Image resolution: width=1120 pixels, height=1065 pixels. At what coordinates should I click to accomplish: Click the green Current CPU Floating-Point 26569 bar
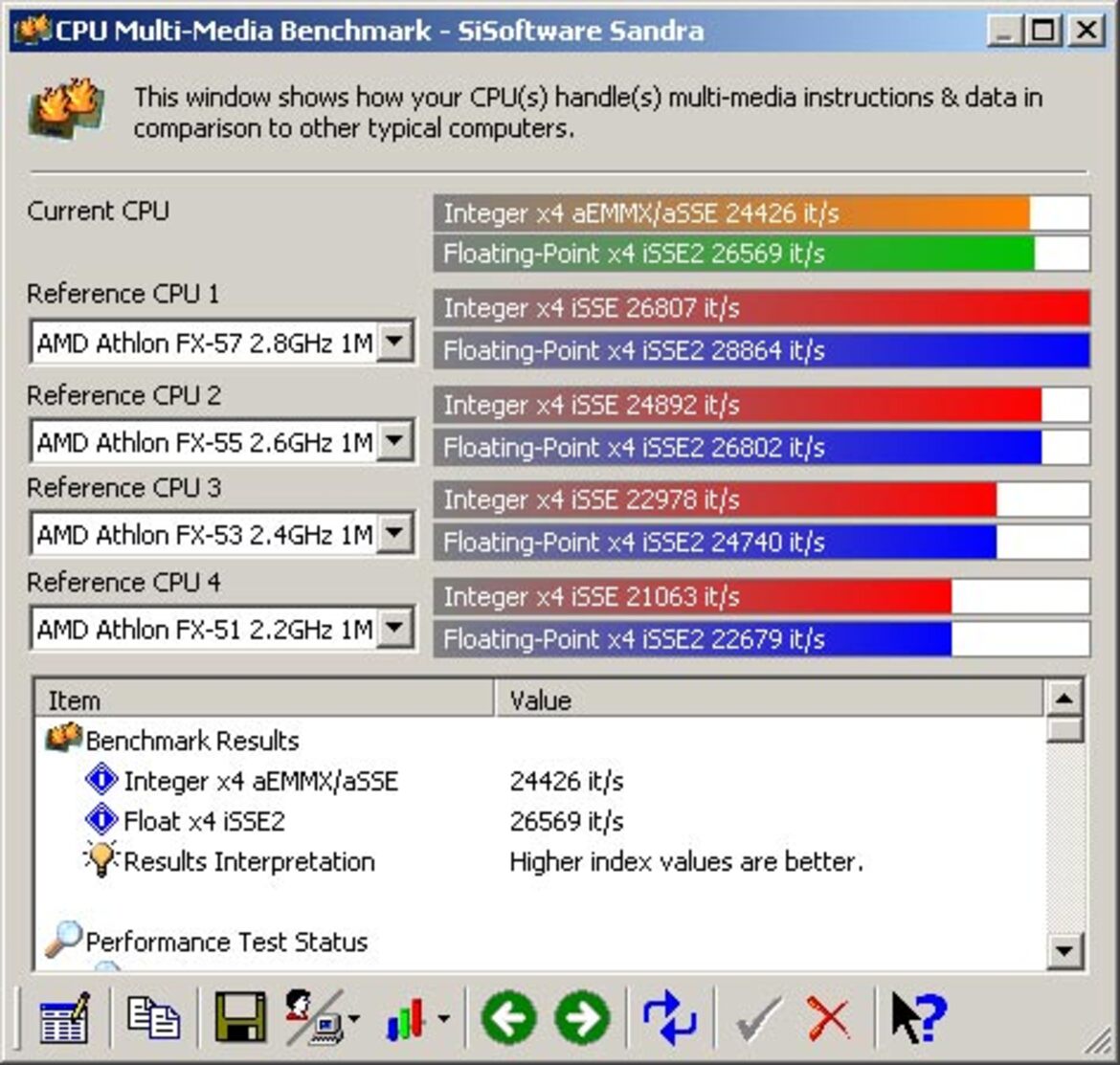click(x=761, y=254)
